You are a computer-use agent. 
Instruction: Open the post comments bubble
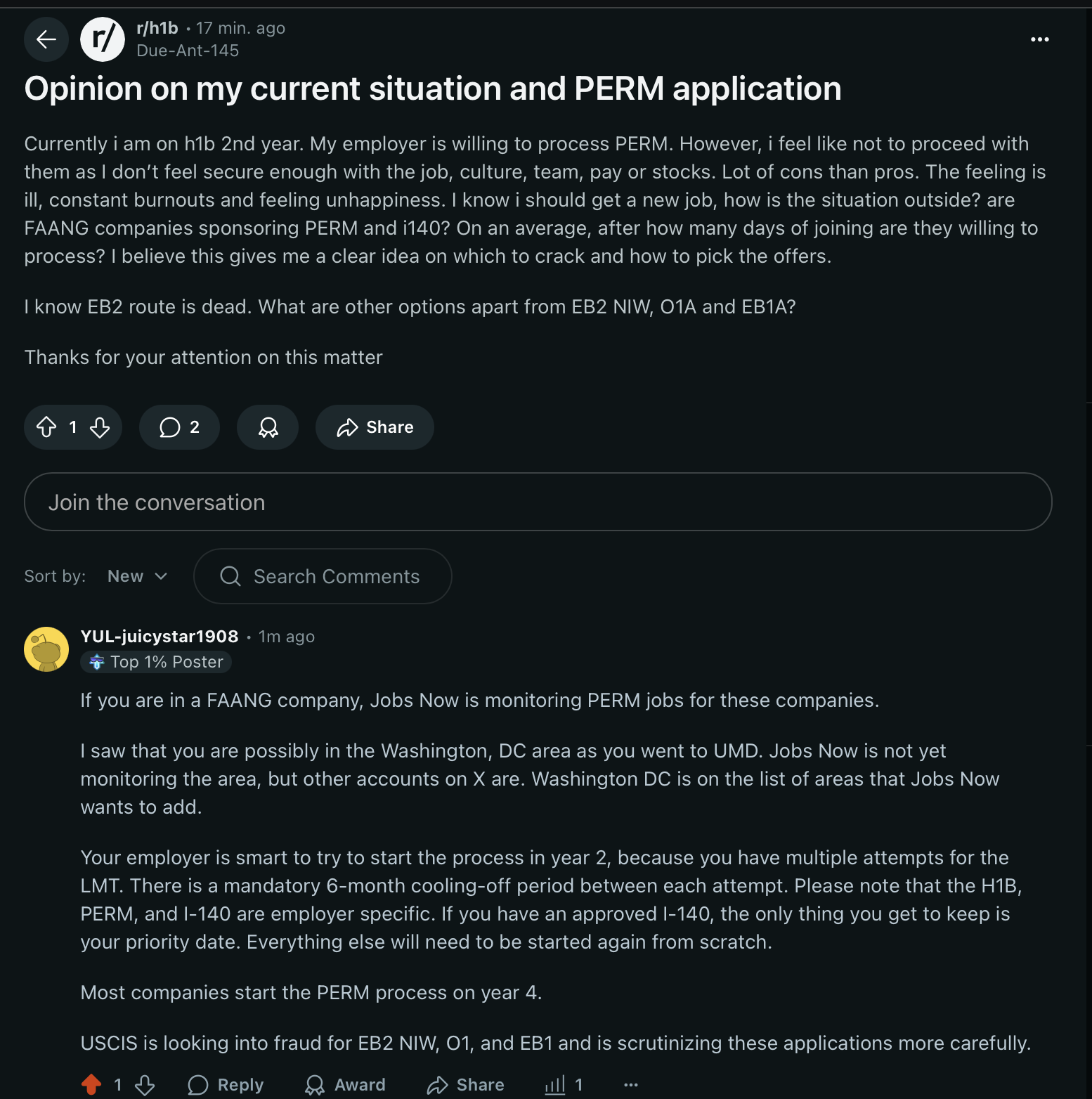click(179, 427)
